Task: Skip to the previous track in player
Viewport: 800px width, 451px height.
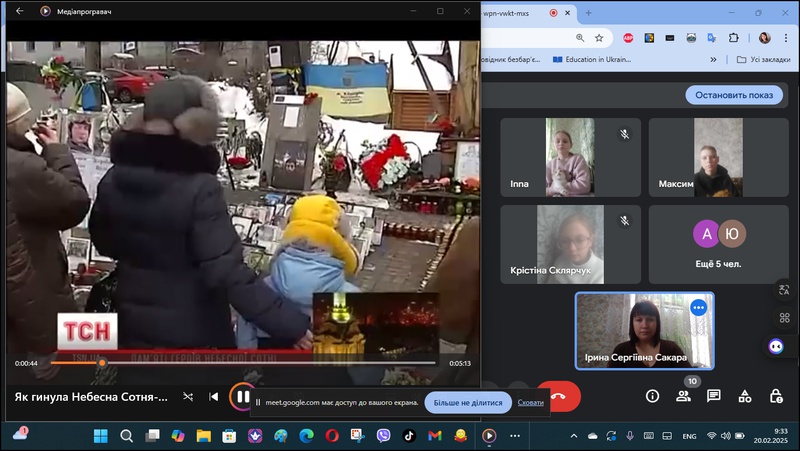Action: 214,397
